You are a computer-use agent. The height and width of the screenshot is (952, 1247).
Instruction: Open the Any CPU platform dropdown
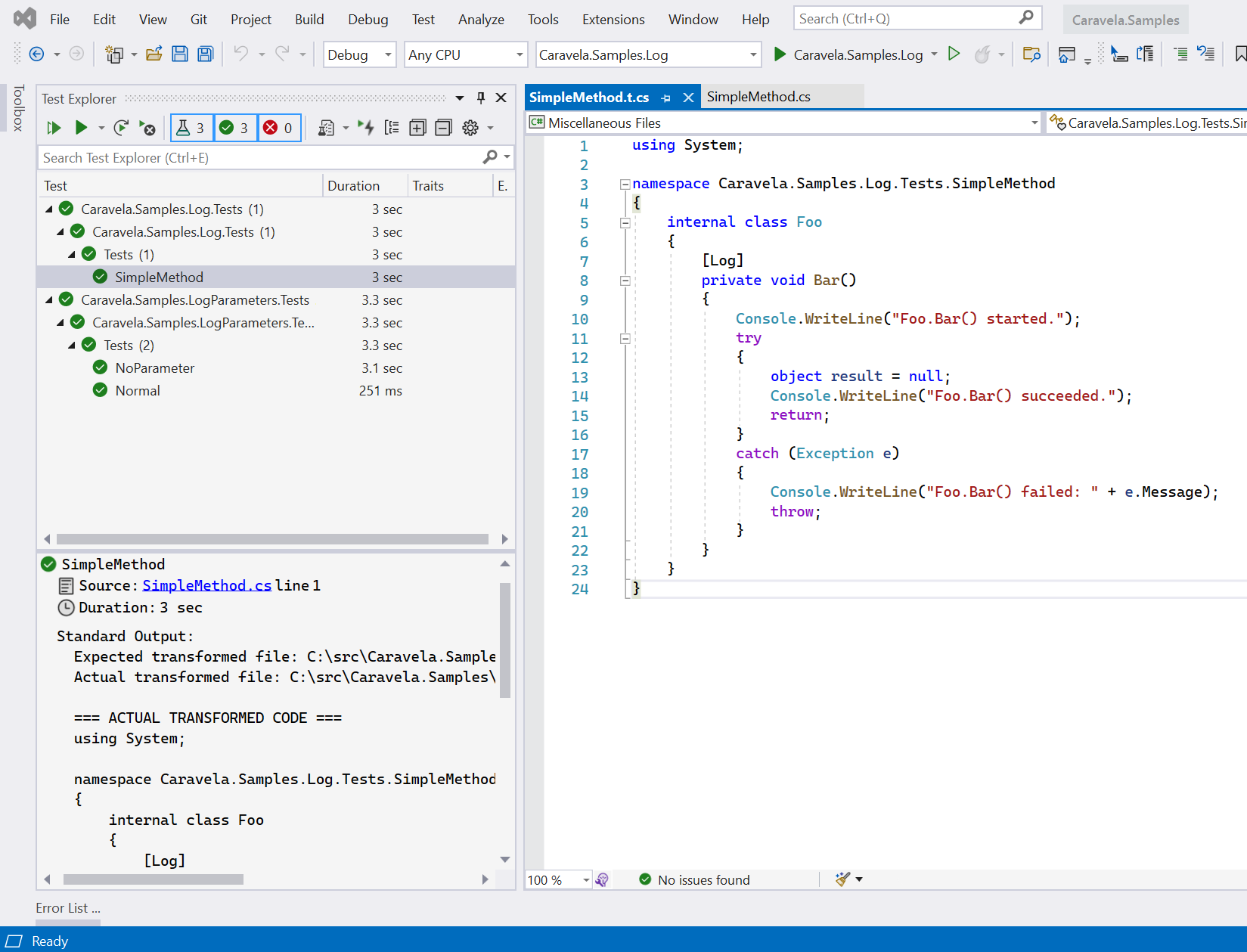click(465, 54)
